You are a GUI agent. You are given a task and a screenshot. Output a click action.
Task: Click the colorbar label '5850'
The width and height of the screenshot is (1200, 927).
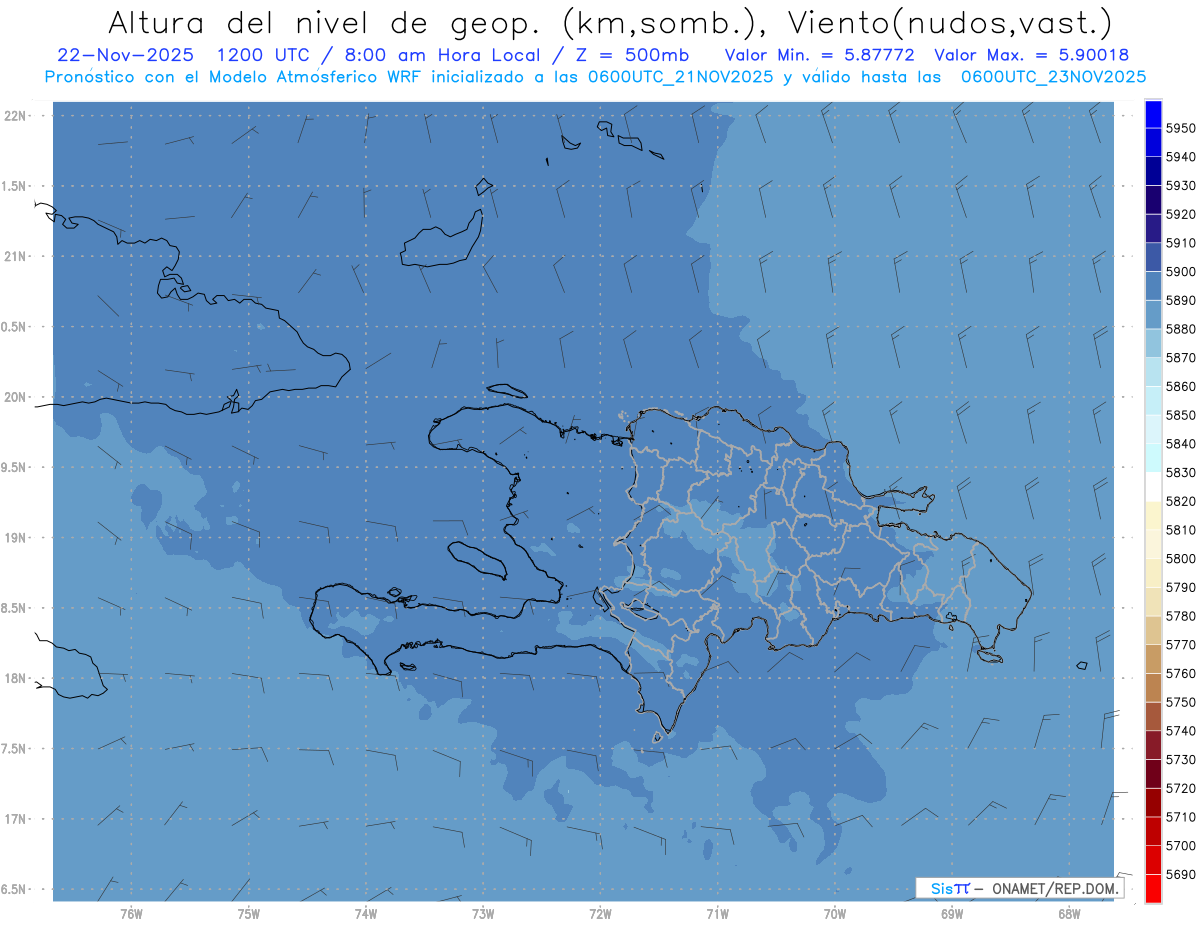pyautogui.click(x=1181, y=415)
